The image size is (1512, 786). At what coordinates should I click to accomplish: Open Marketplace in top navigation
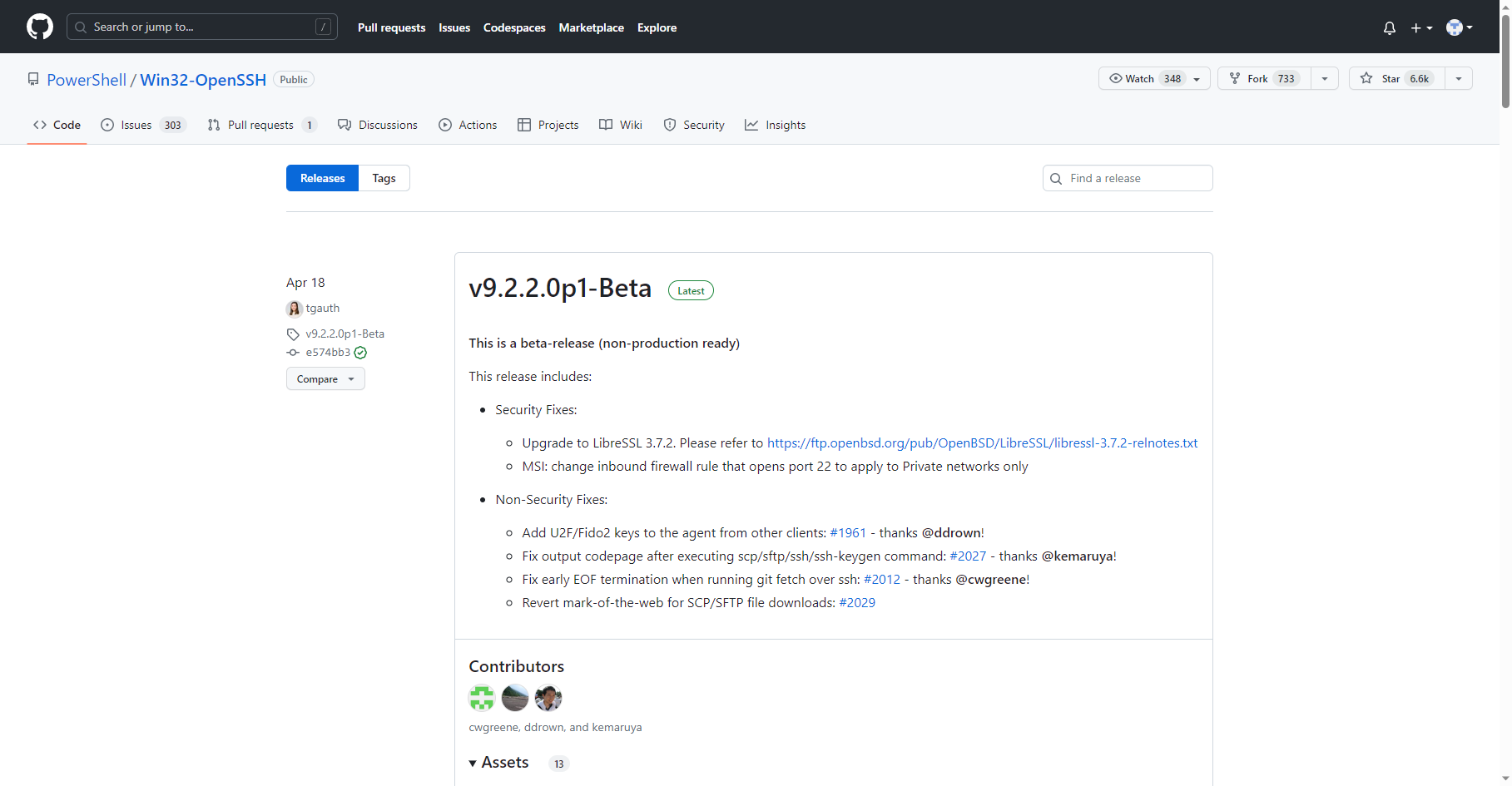pyautogui.click(x=591, y=27)
